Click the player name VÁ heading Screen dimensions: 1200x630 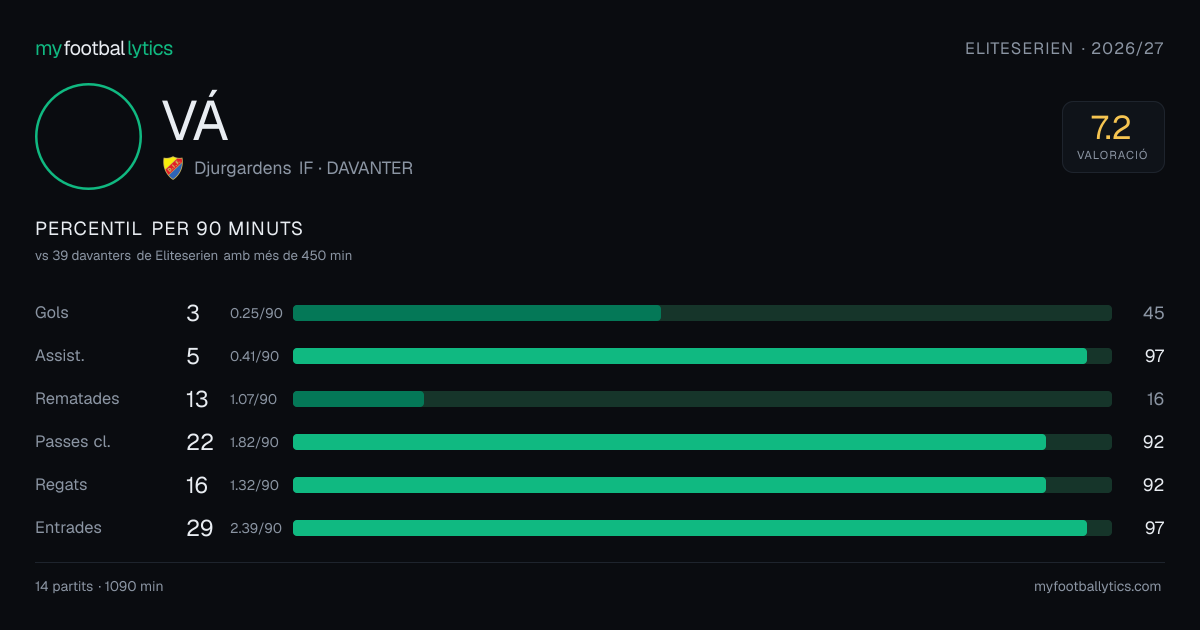tap(195, 122)
